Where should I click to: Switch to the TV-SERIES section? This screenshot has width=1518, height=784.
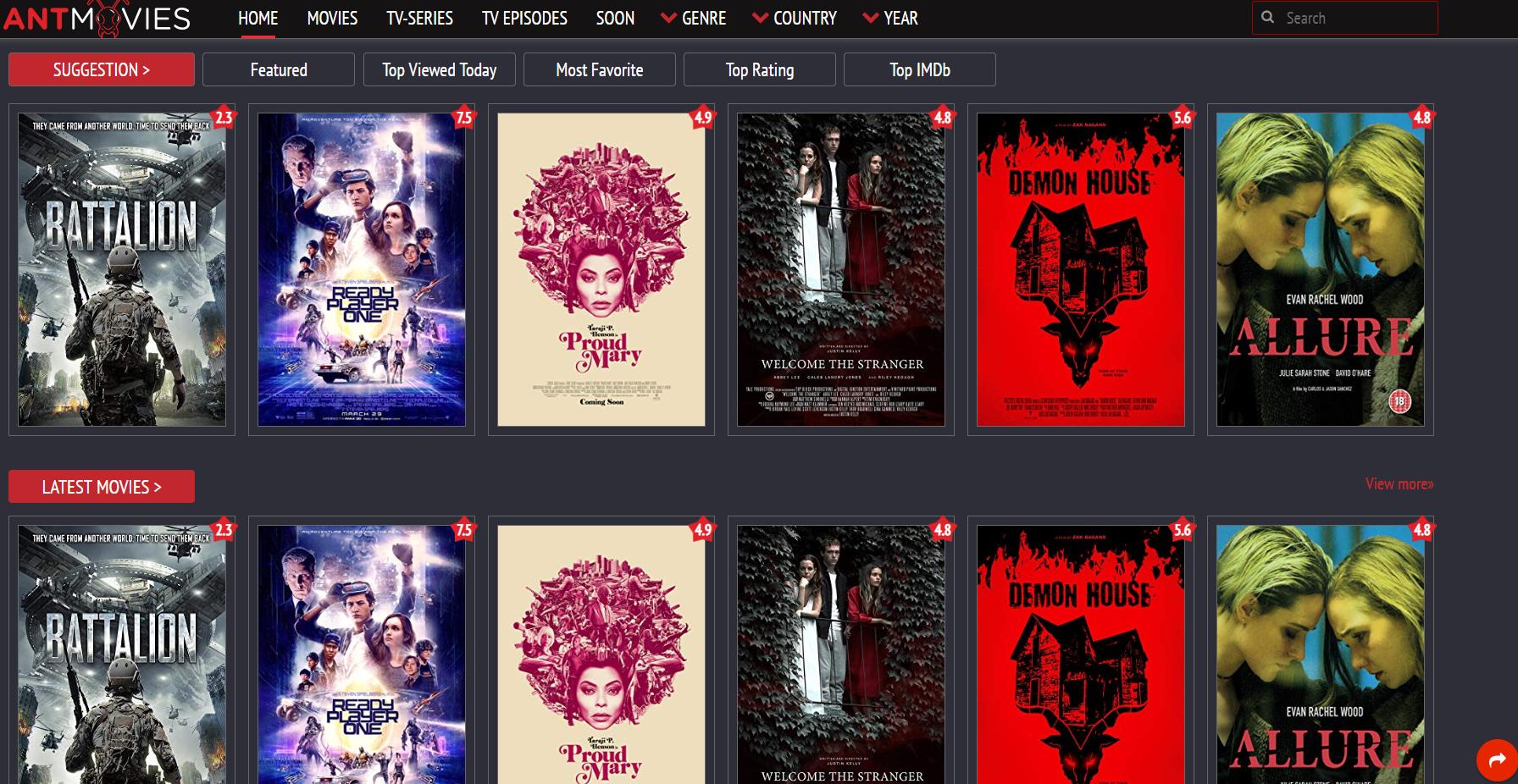(x=419, y=18)
